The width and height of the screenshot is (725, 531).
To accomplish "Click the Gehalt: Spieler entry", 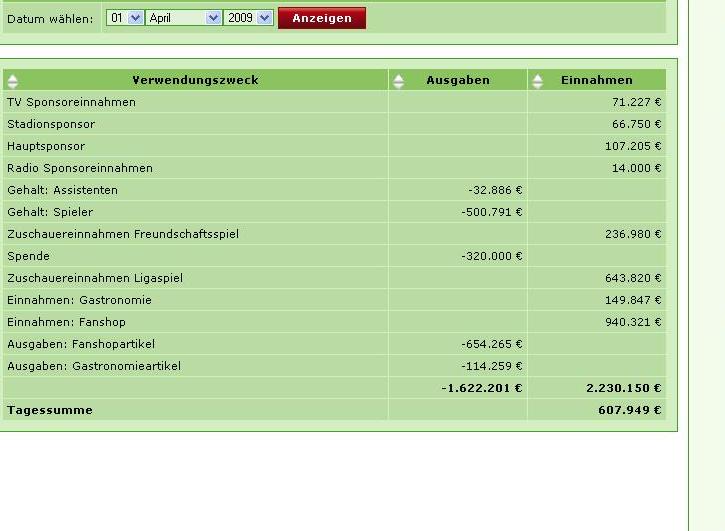I will click(50, 212).
